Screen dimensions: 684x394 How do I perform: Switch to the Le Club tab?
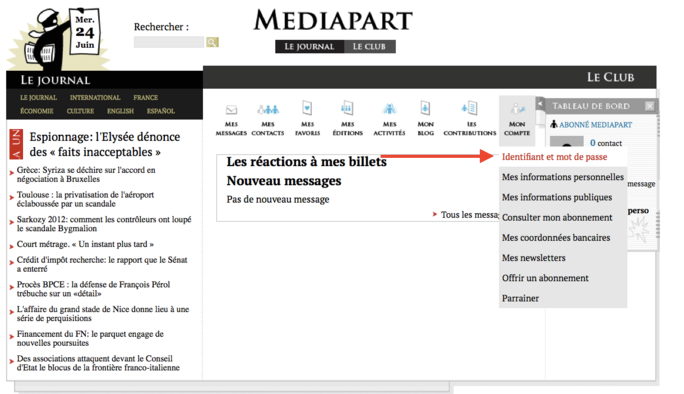tap(369, 47)
